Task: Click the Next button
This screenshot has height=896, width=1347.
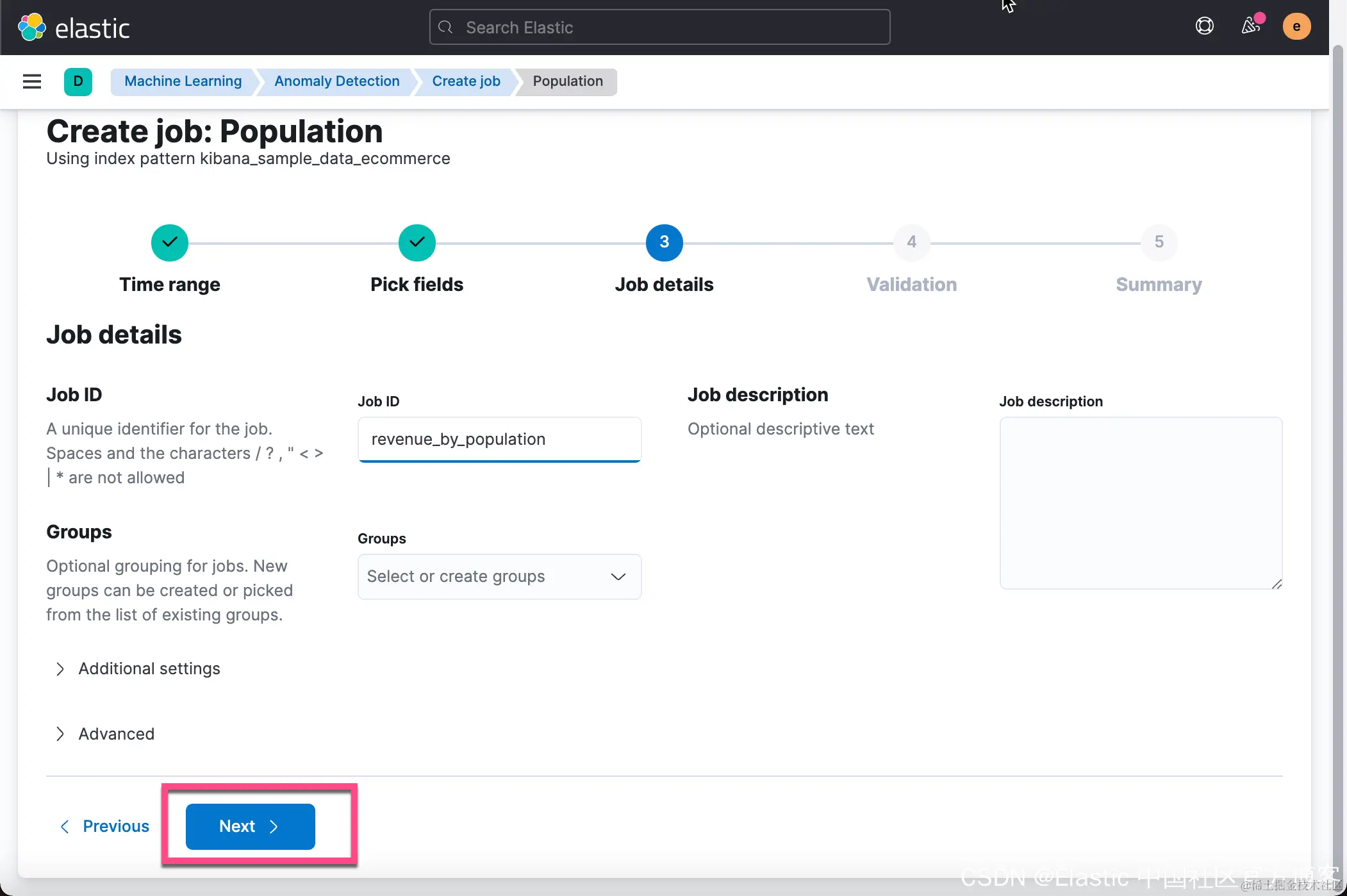Action: click(x=250, y=826)
